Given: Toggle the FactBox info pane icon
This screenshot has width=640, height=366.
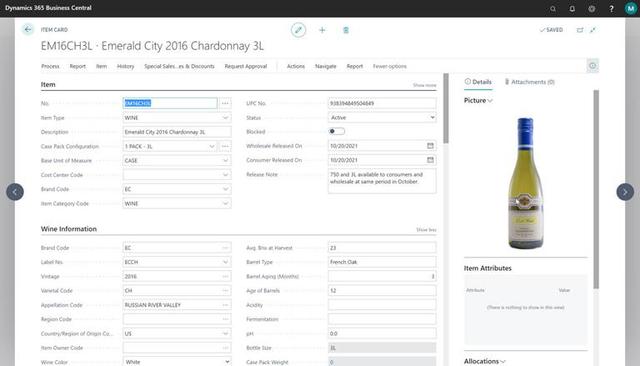Looking at the screenshot, I should [x=593, y=66].
